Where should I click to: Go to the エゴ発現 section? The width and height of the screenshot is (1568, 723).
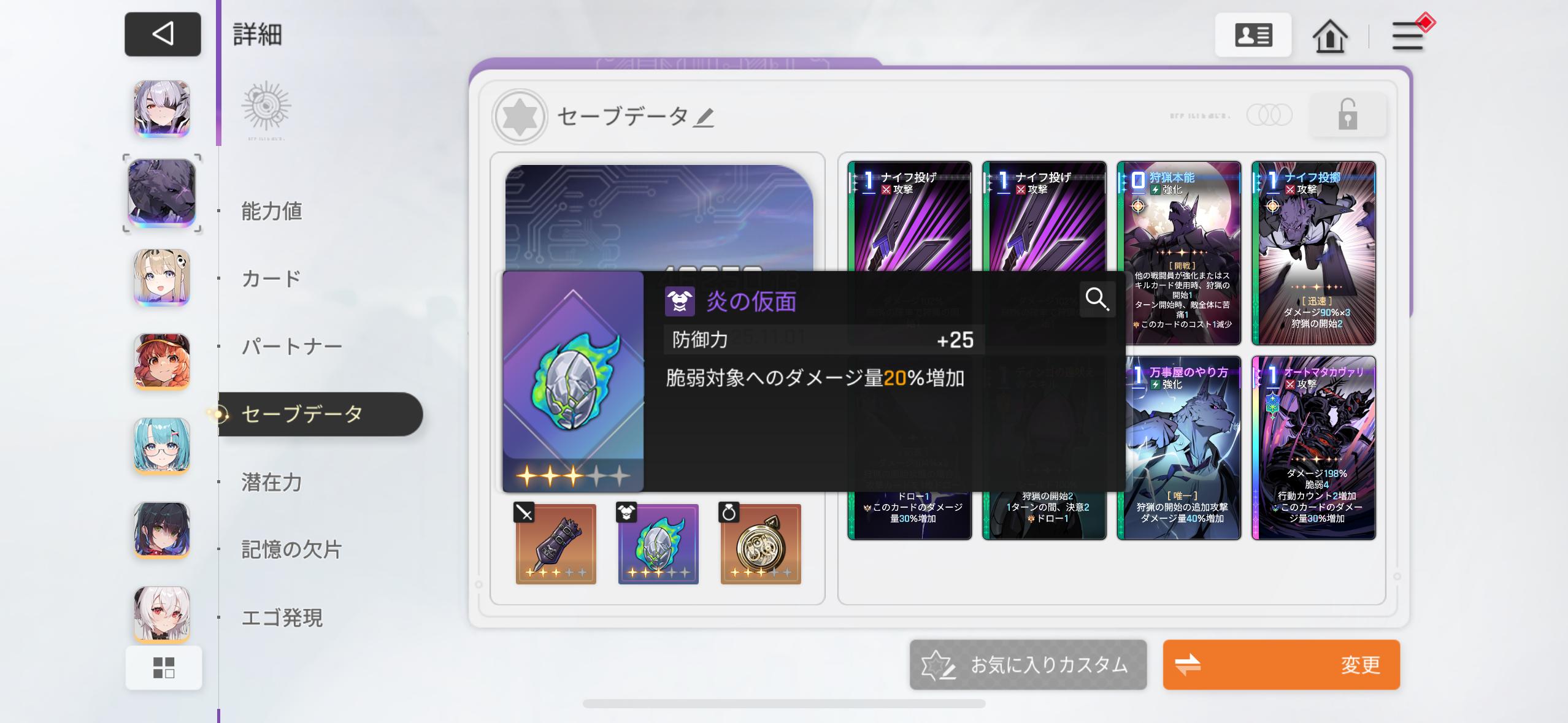pos(282,618)
